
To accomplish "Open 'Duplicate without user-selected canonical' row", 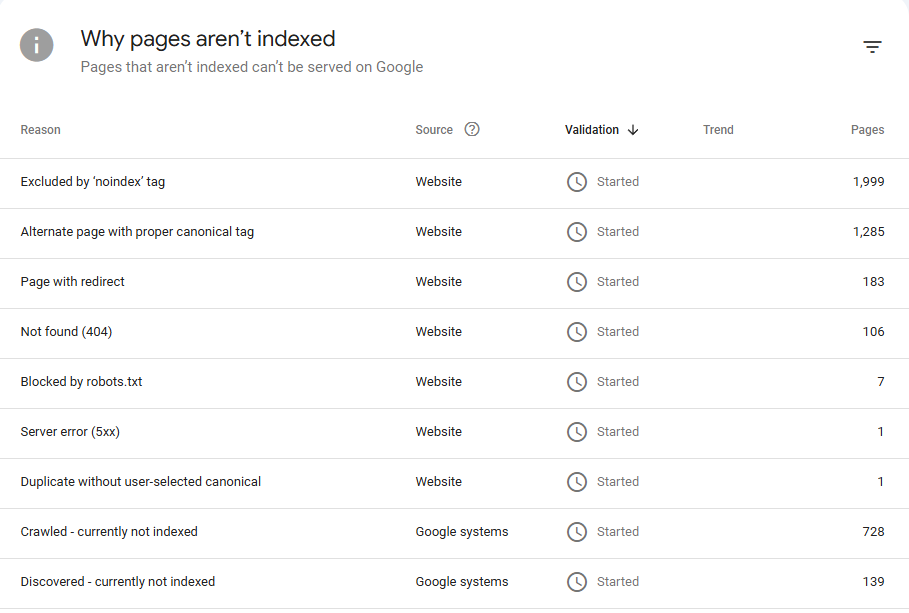I will coord(140,482).
